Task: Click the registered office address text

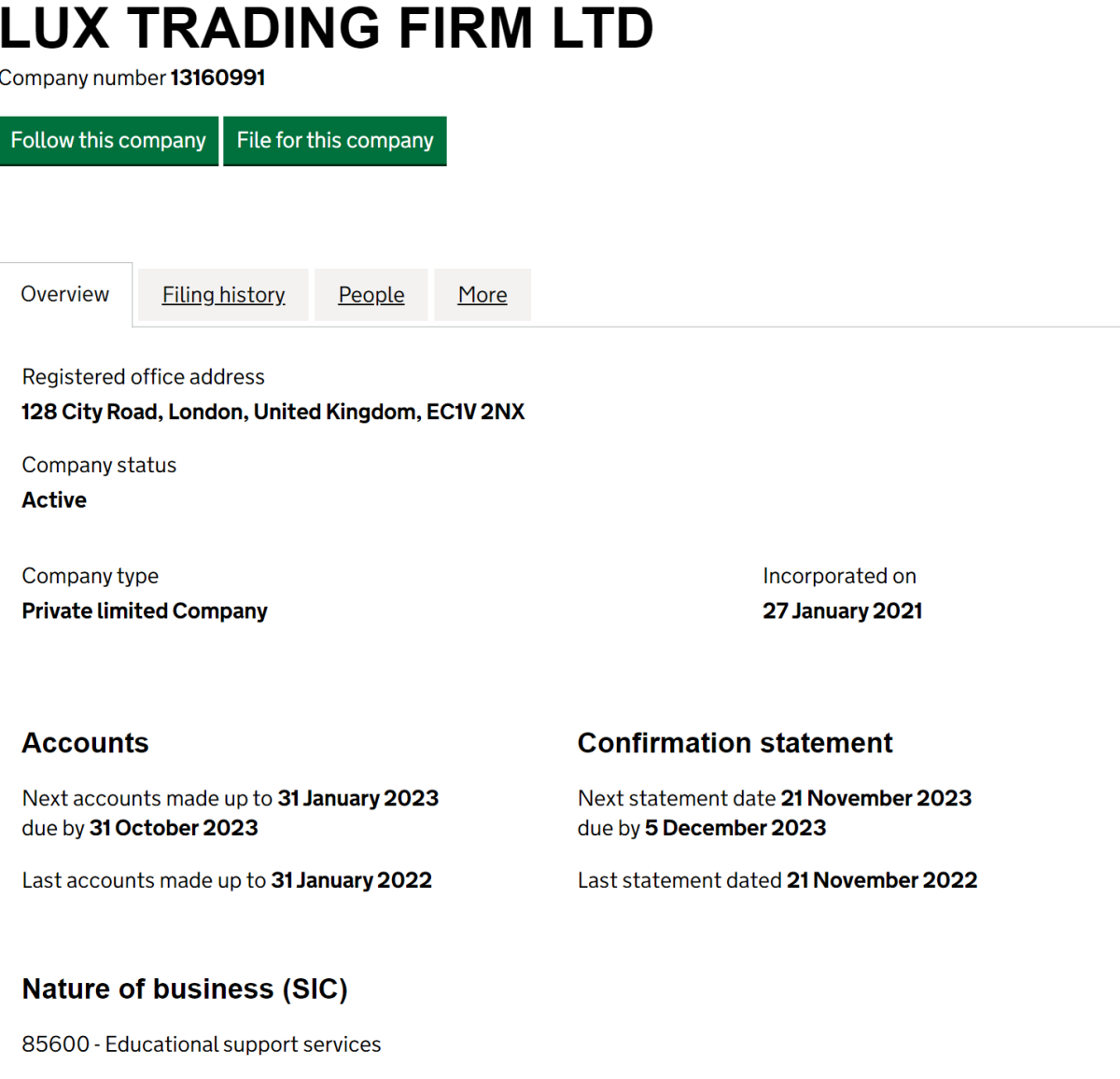Action: click(x=273, y=411)
